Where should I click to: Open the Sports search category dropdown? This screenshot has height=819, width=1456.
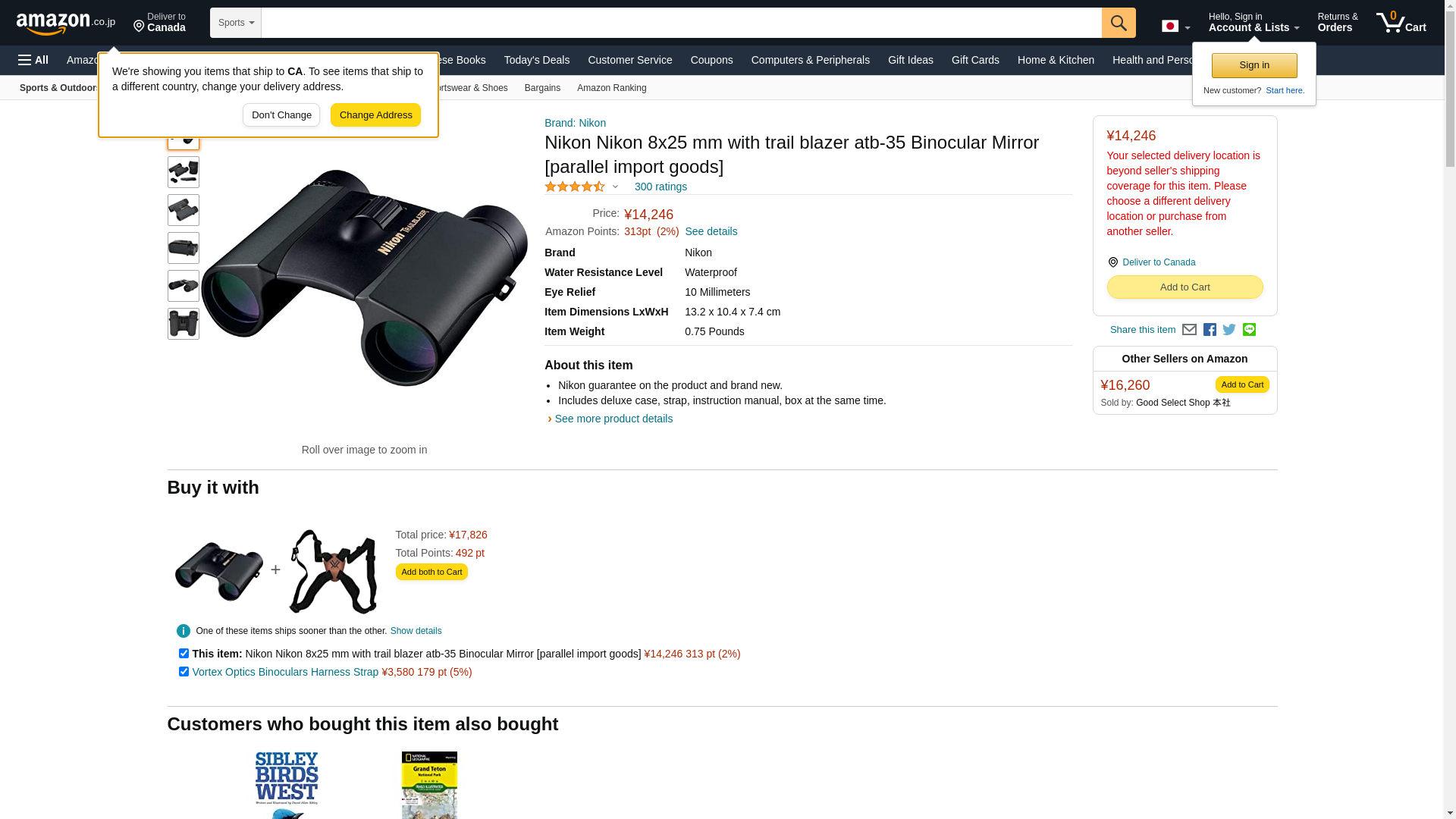coord(236,23)
